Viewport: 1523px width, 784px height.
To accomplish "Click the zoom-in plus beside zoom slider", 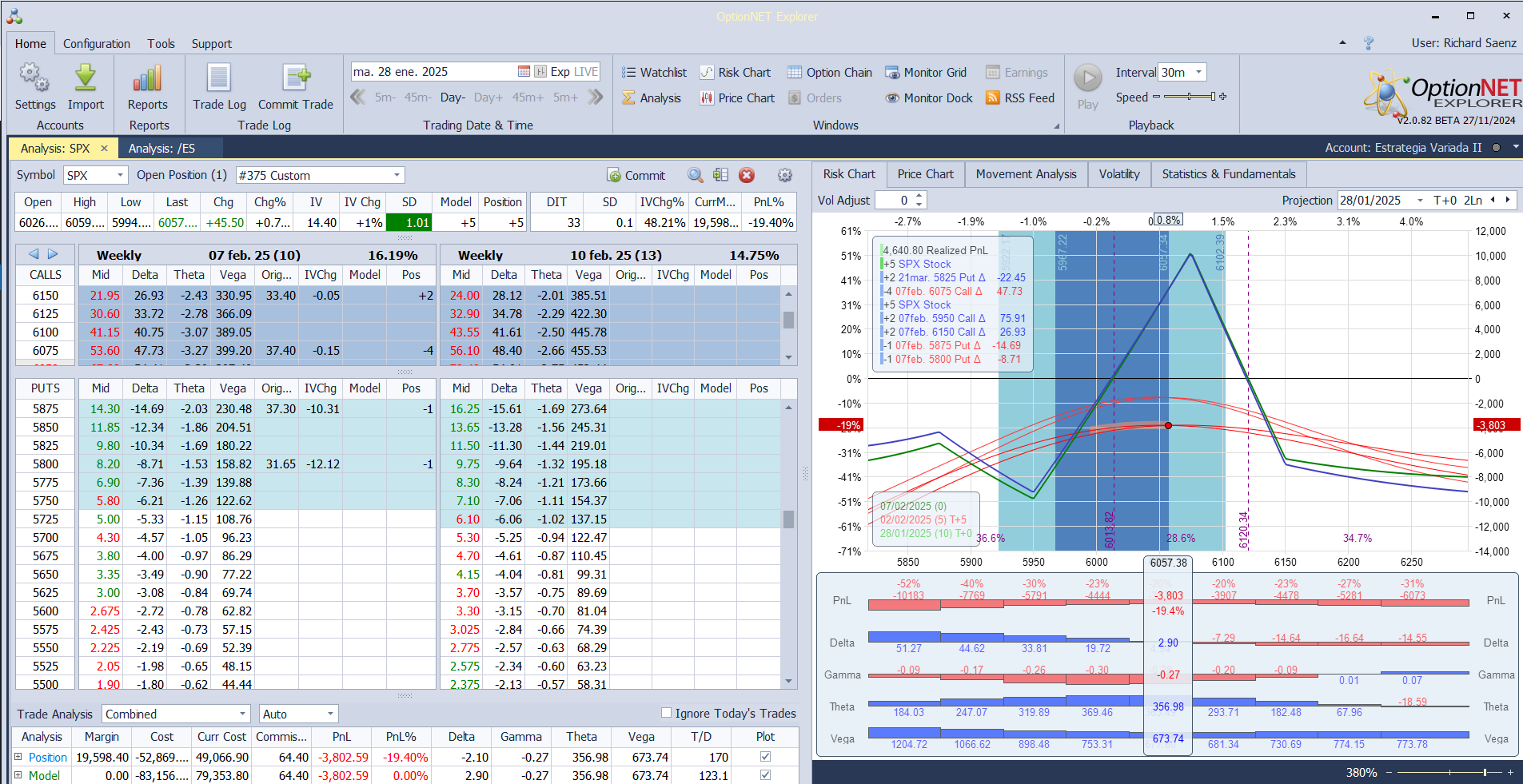I will tap(1510, 773).
